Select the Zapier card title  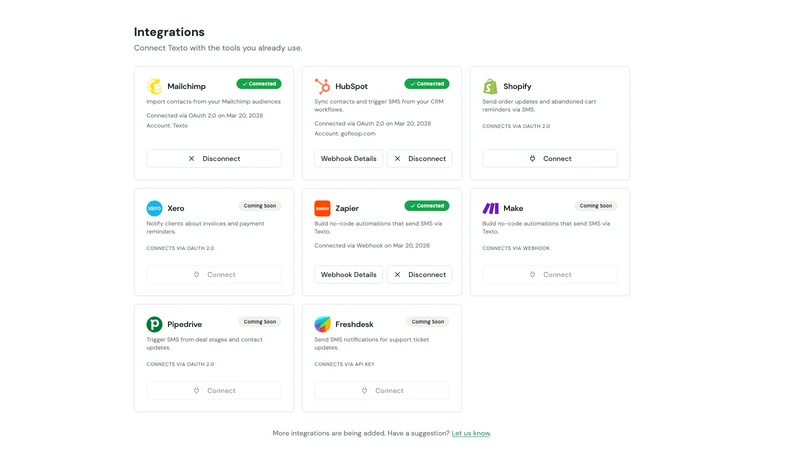[x=346, y=208]
